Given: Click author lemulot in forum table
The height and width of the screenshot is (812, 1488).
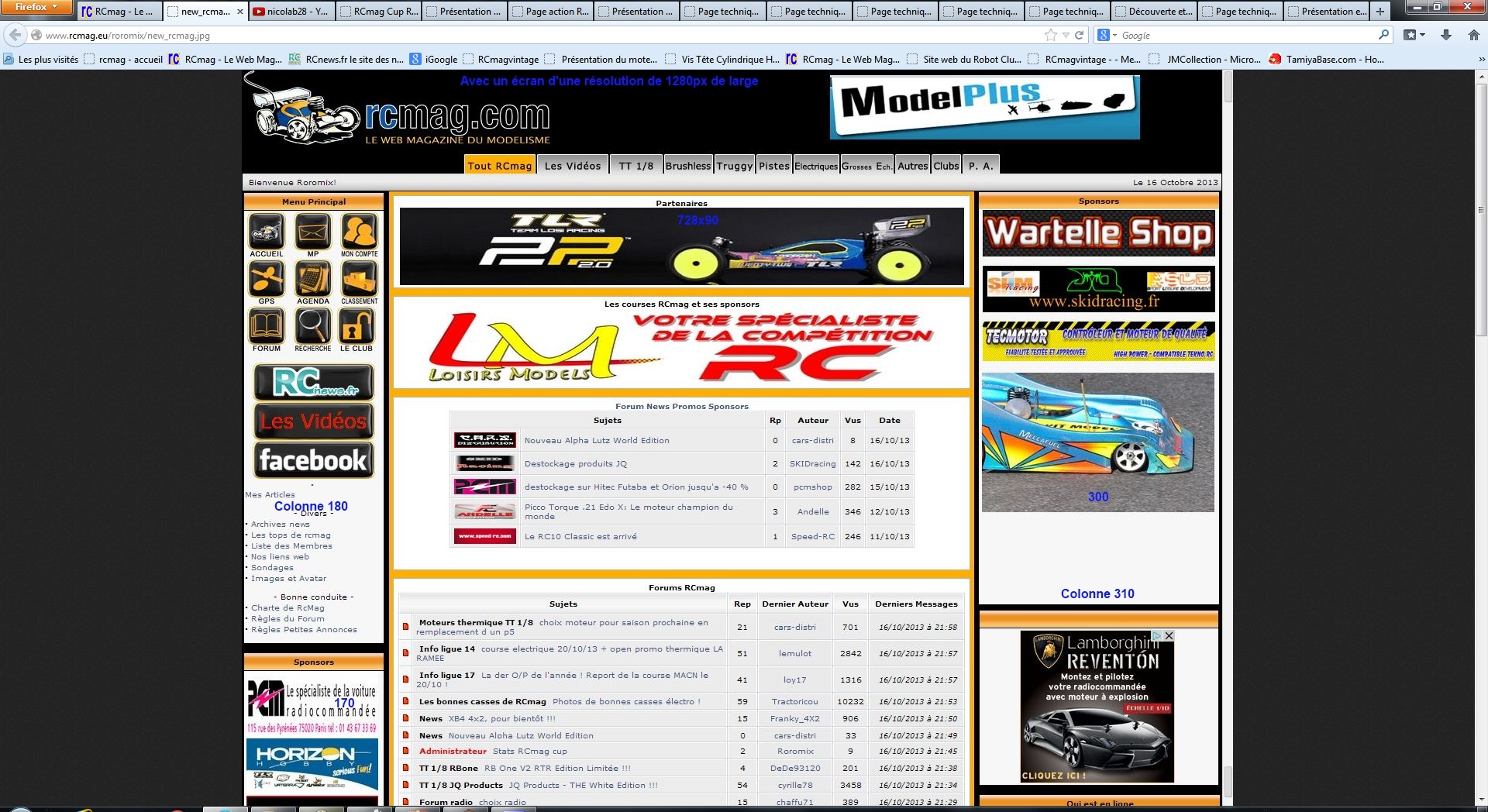Looking at the screenshot, I should pos(795,653).
